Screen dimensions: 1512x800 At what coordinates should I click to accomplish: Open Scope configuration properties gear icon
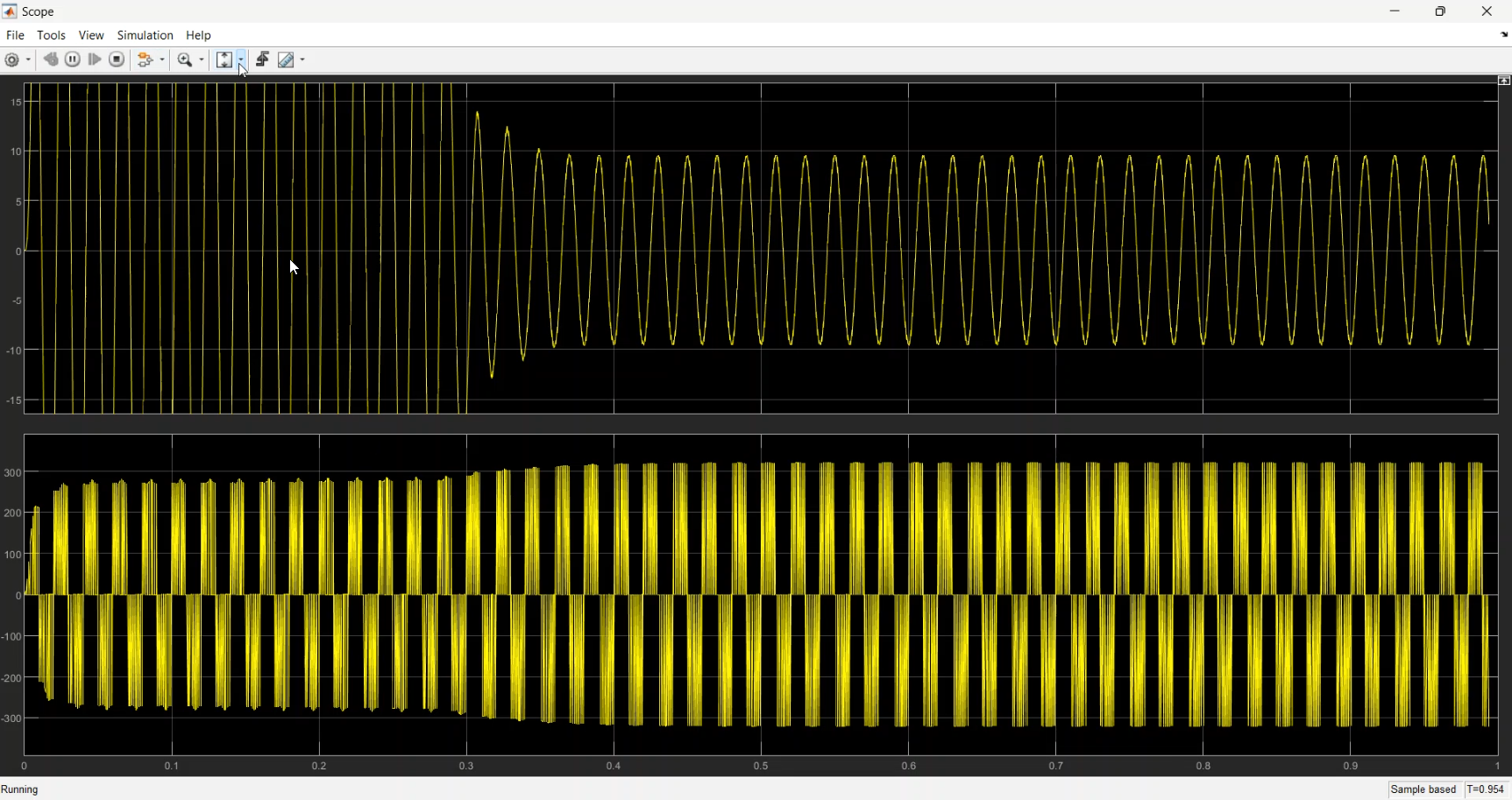[x=12, y=60]
